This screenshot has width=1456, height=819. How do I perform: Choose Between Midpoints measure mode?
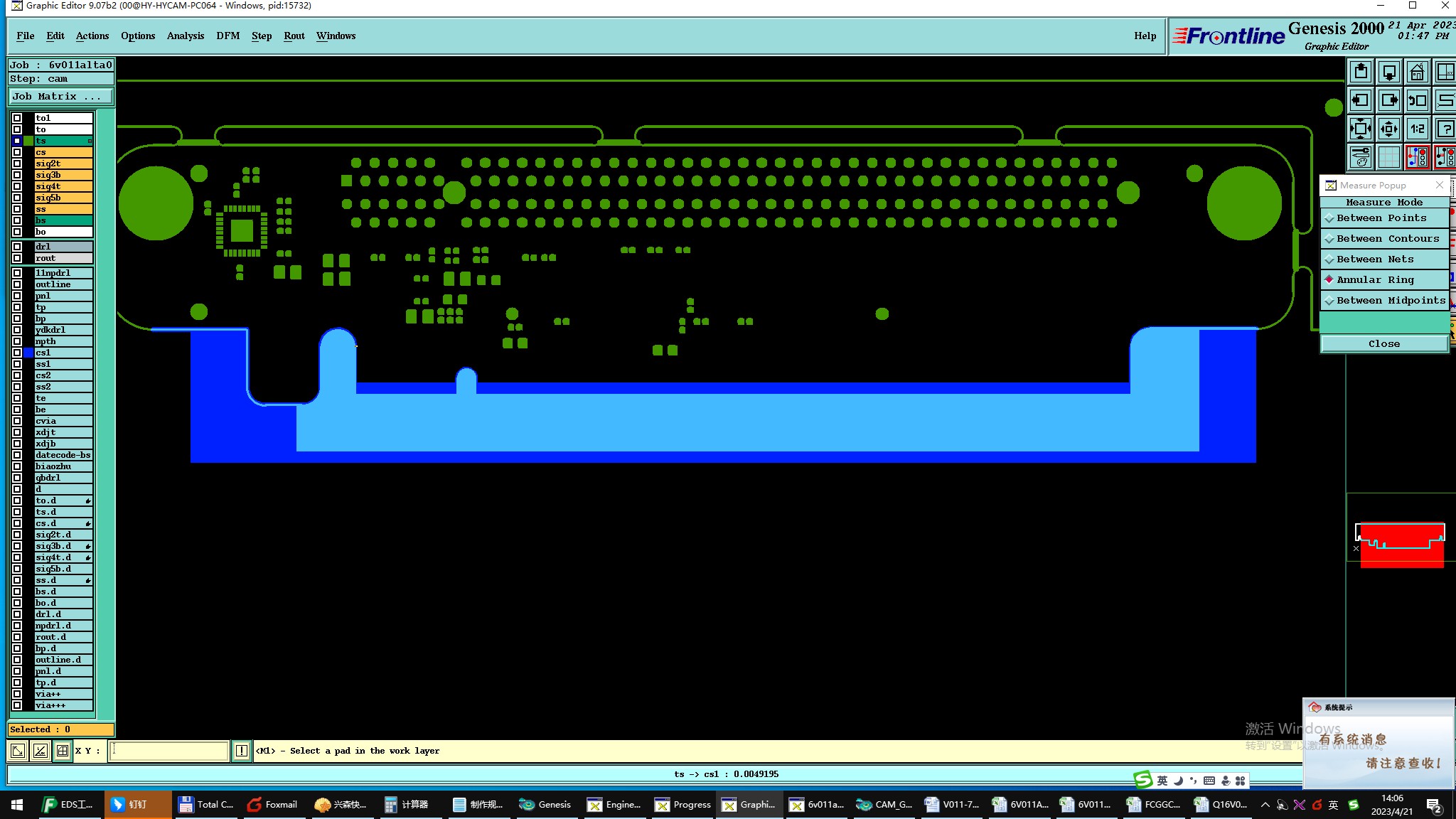(1390, 301)
